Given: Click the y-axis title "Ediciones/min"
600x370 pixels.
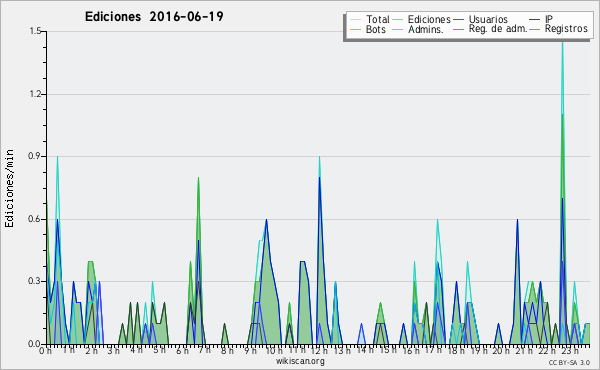Looking at the screenshot, I should click(9, 188).
